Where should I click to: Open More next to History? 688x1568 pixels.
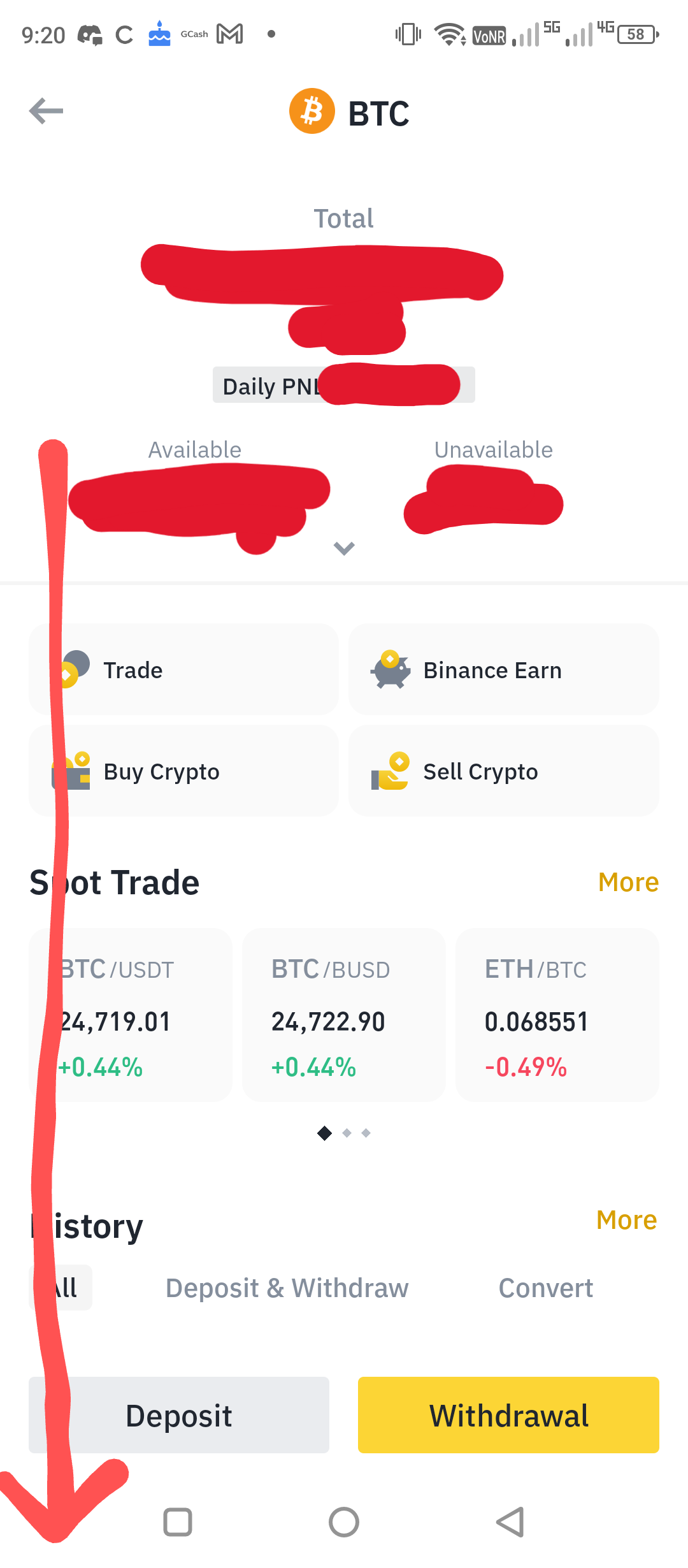coord(627,1219)
